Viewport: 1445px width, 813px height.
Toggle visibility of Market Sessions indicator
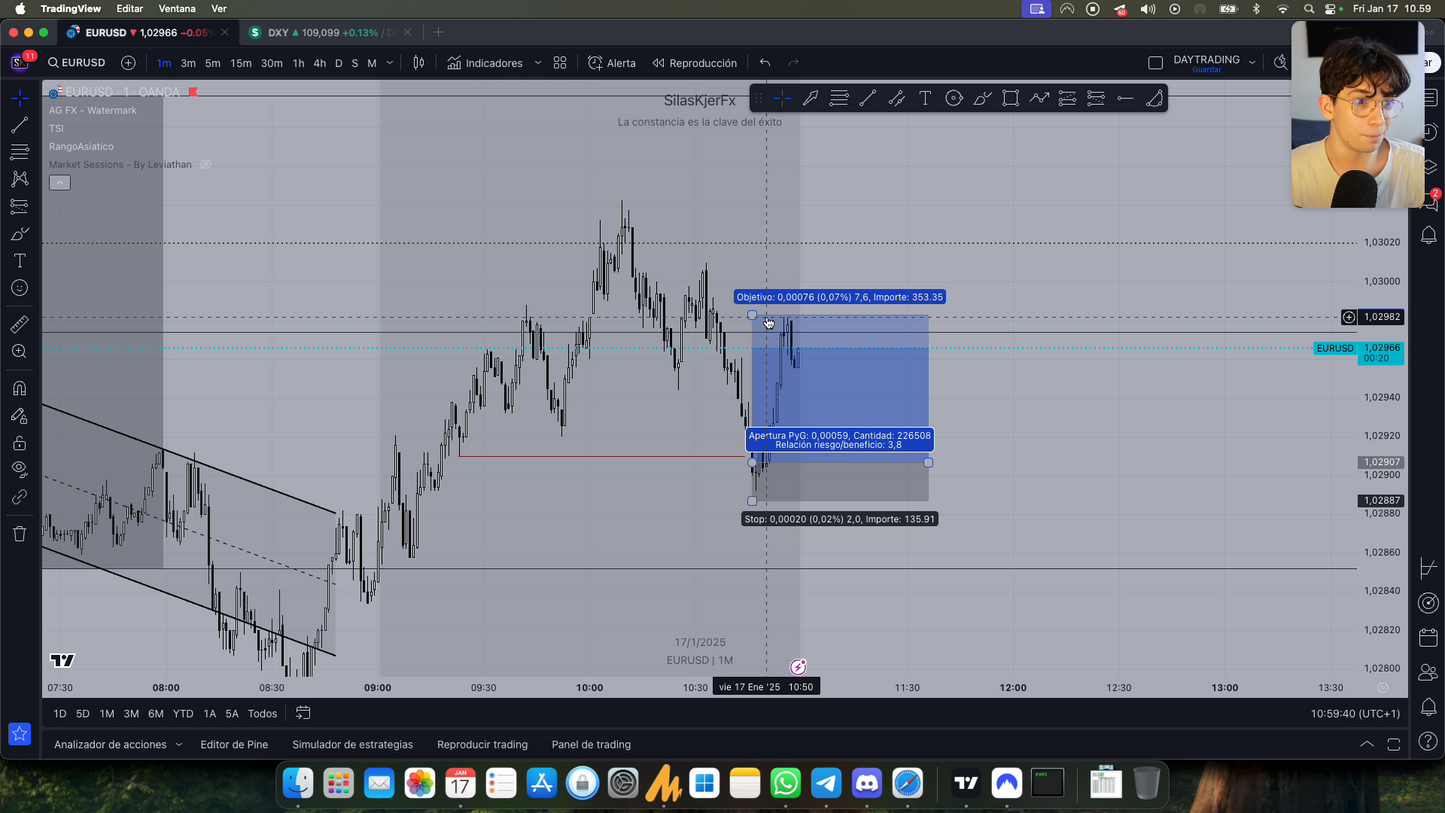pyautogui.click(x=205, y=164)
